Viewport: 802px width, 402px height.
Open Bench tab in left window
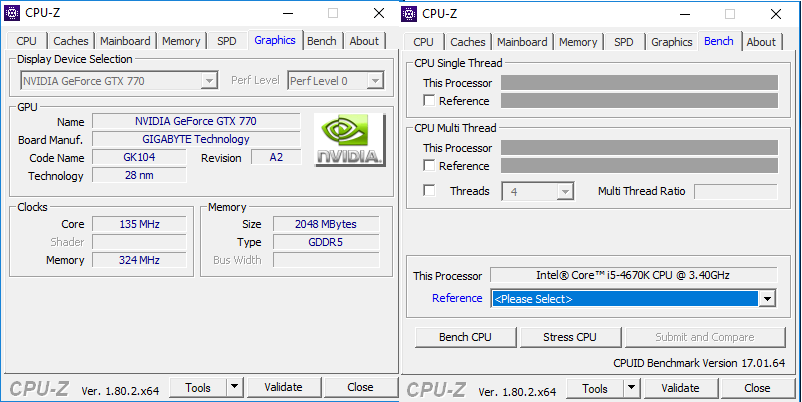click(x=322, y=41)
